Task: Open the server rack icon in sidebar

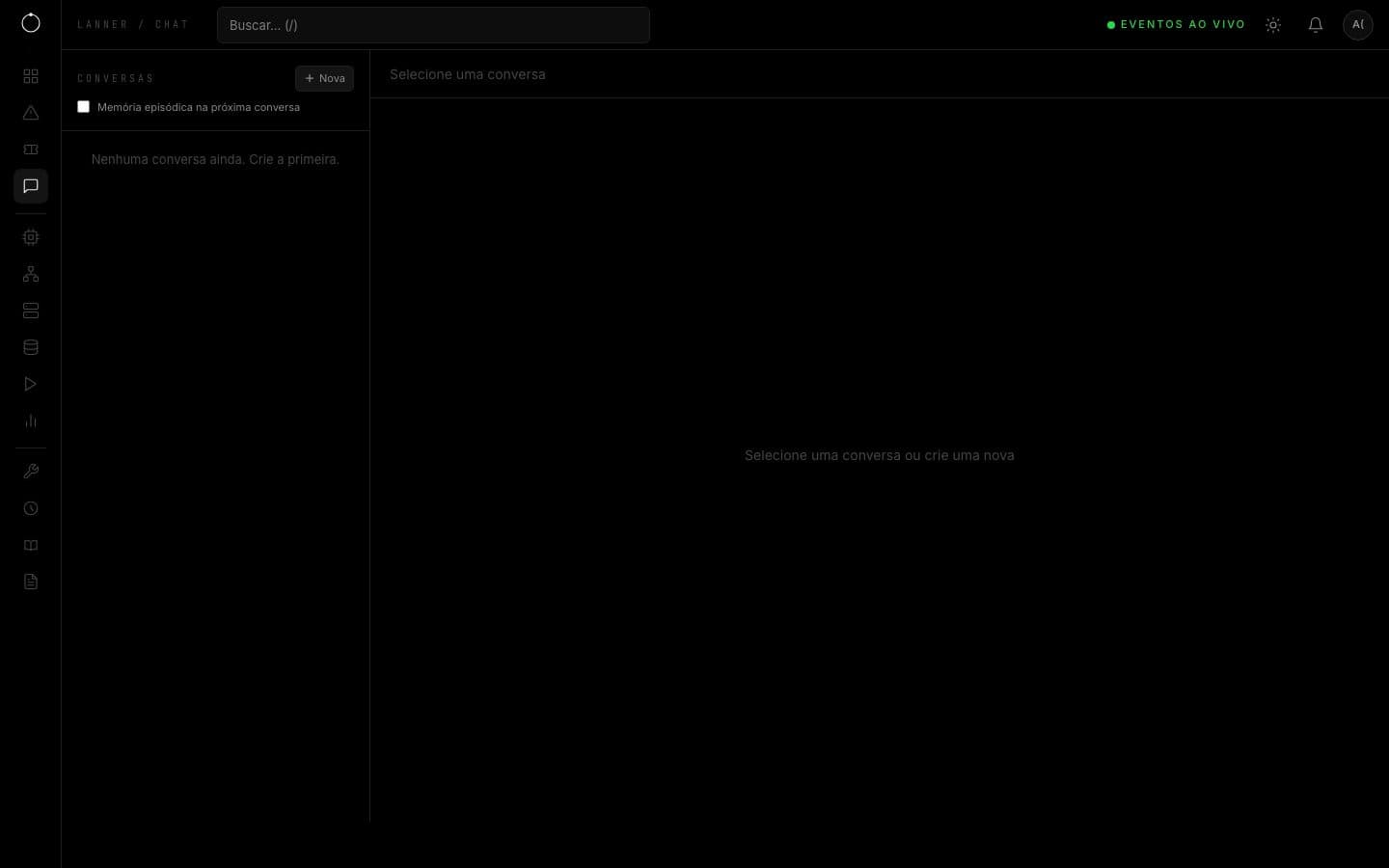Action: [31, 311]
